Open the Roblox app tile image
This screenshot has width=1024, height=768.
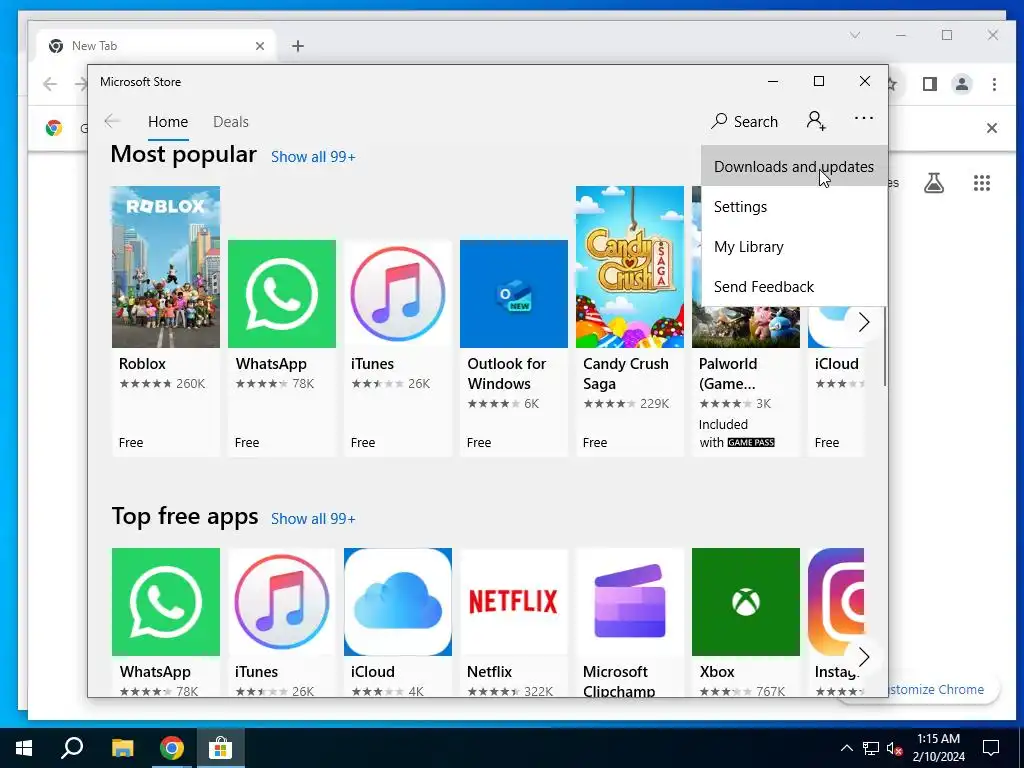166,267
